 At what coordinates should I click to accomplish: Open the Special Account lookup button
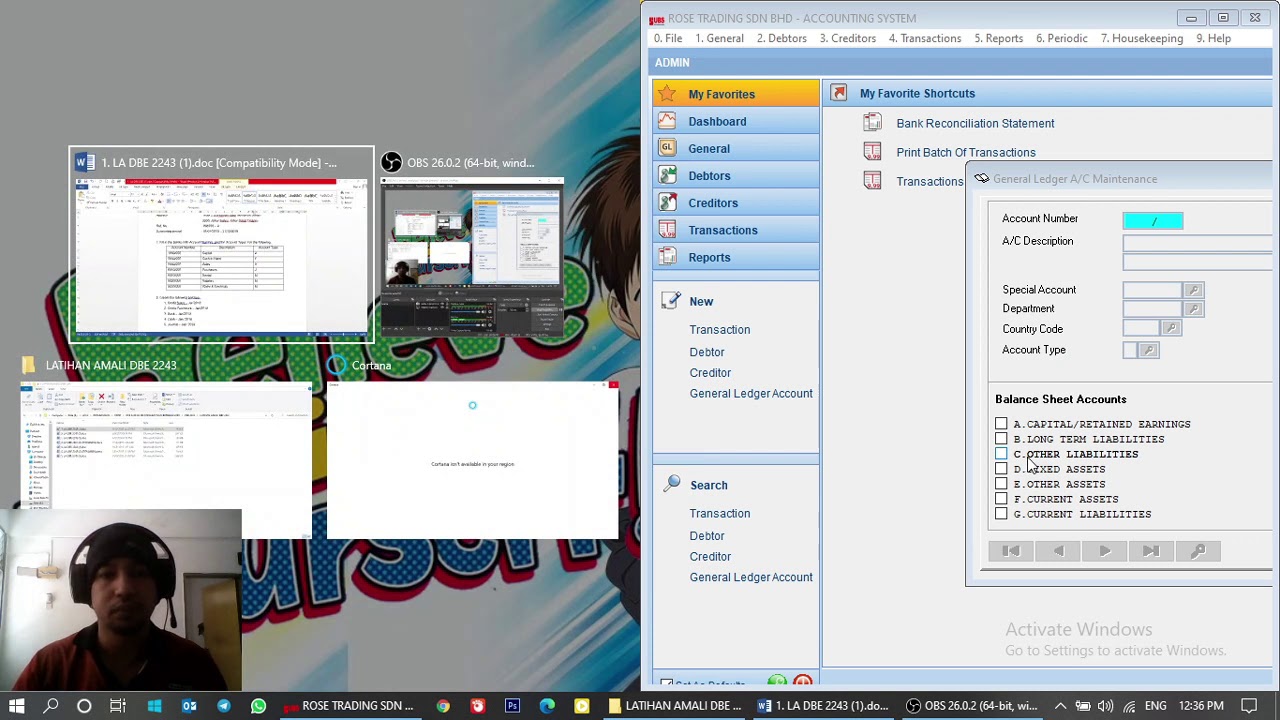pos(1193,290)
